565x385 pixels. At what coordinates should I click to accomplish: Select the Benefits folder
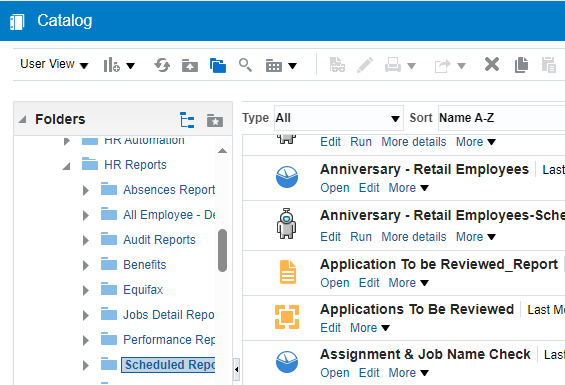[144, 265]
